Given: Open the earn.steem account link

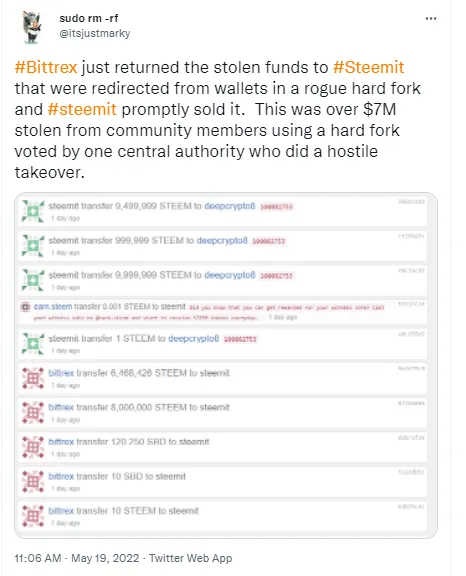Looking at the screenshot, I should coord(53,306).
